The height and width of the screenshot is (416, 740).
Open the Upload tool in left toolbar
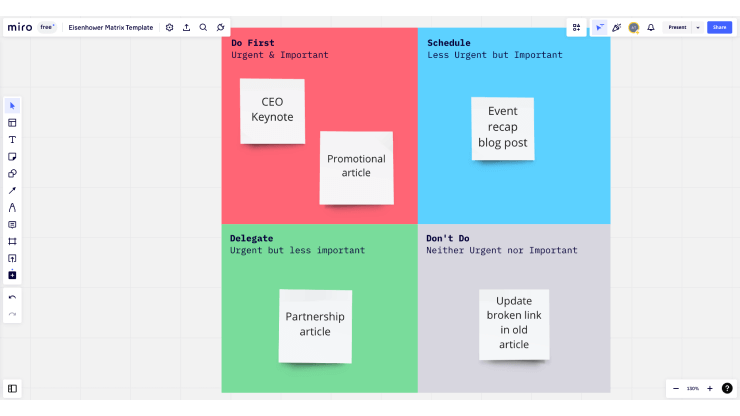12,259
